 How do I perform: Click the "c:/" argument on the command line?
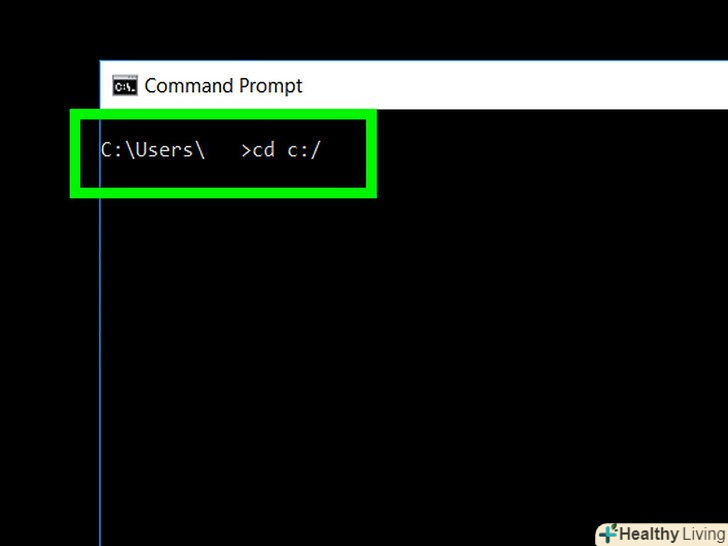304,150
